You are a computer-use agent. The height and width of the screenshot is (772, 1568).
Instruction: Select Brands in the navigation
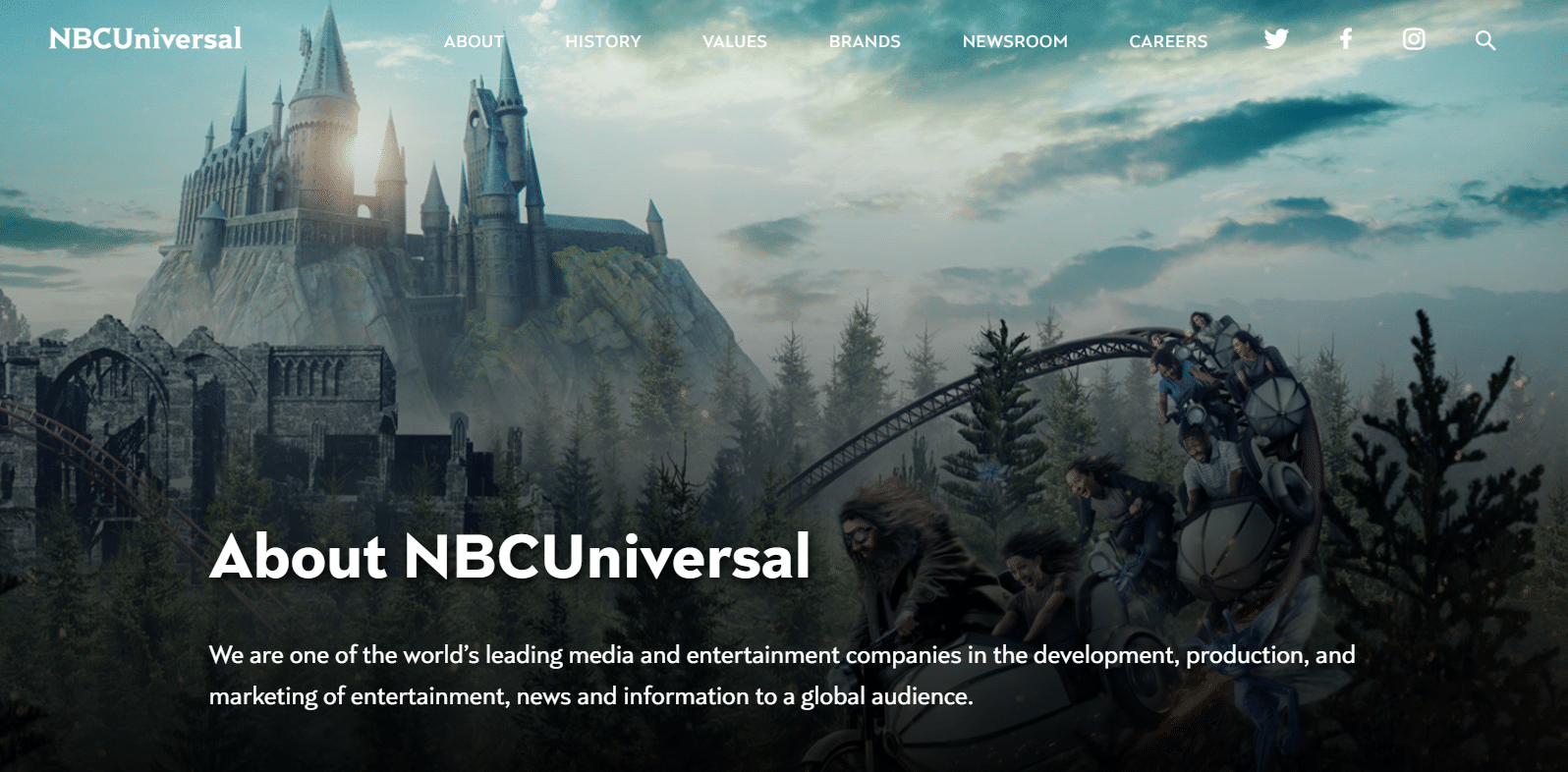(x=865, y=41)
